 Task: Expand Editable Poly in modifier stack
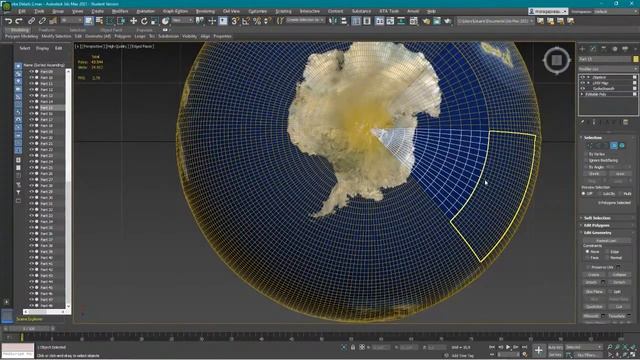click(x=582, y=94)
